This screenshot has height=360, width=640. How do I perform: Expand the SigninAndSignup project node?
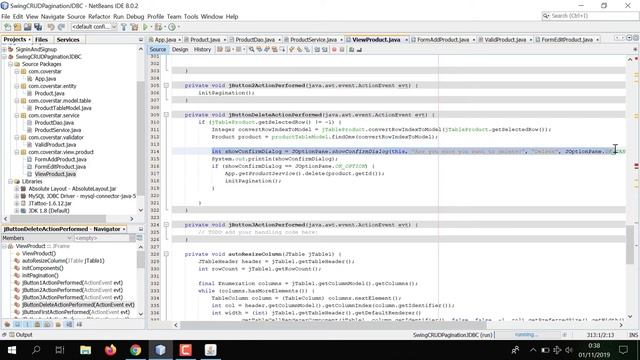pyautogui.click(x=4, y=49)
